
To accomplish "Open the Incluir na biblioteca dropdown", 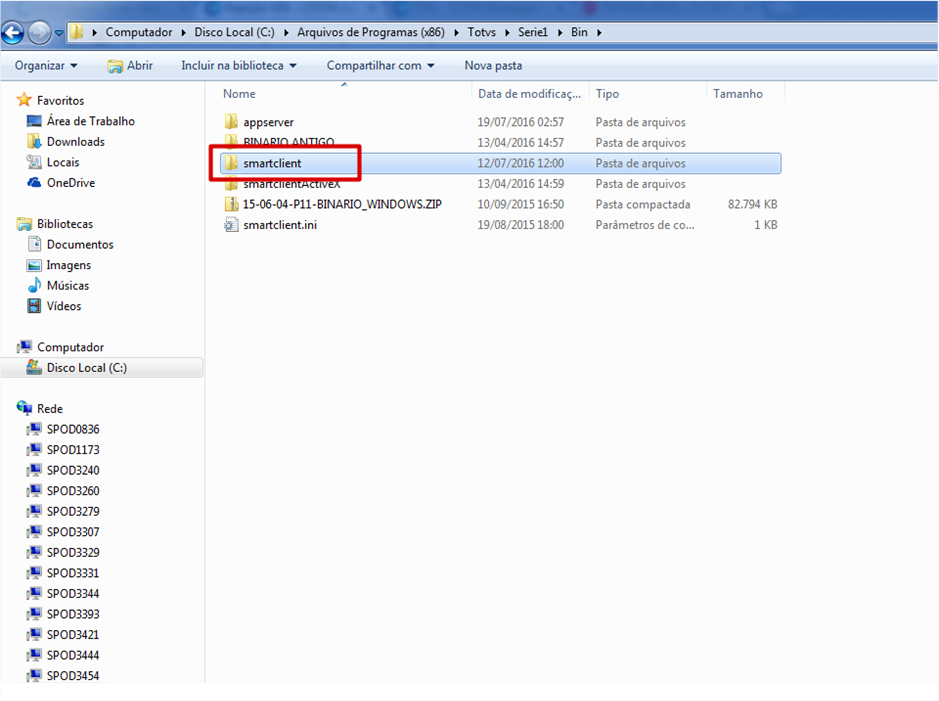I will click(239, 66).
